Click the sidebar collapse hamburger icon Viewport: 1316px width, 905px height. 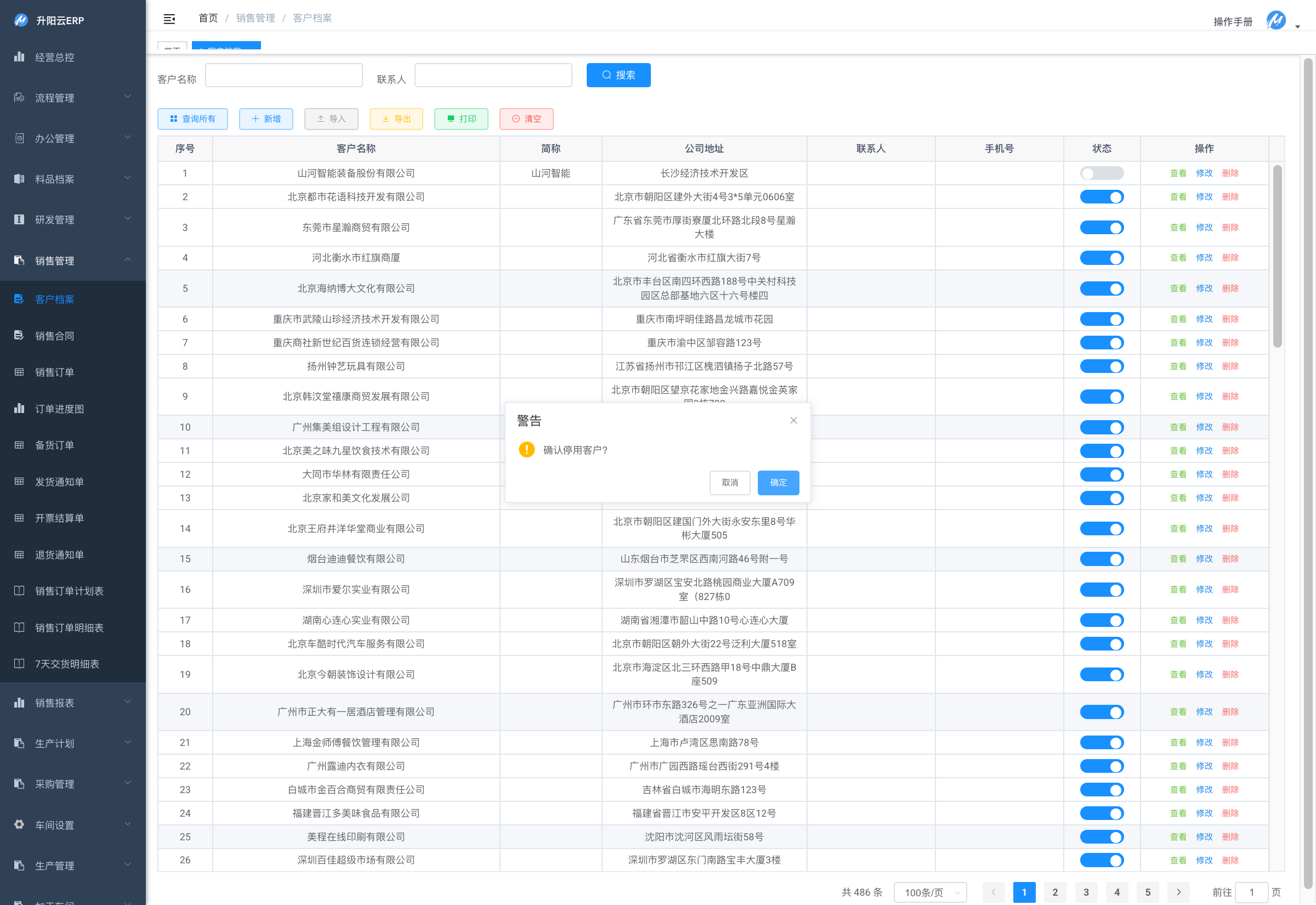[169, 19]
